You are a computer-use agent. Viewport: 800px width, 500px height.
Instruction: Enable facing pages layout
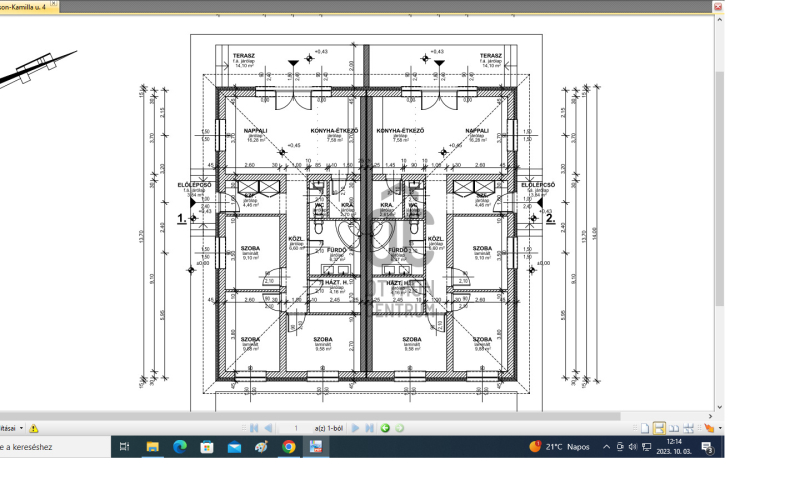click(x=673, y=428)
